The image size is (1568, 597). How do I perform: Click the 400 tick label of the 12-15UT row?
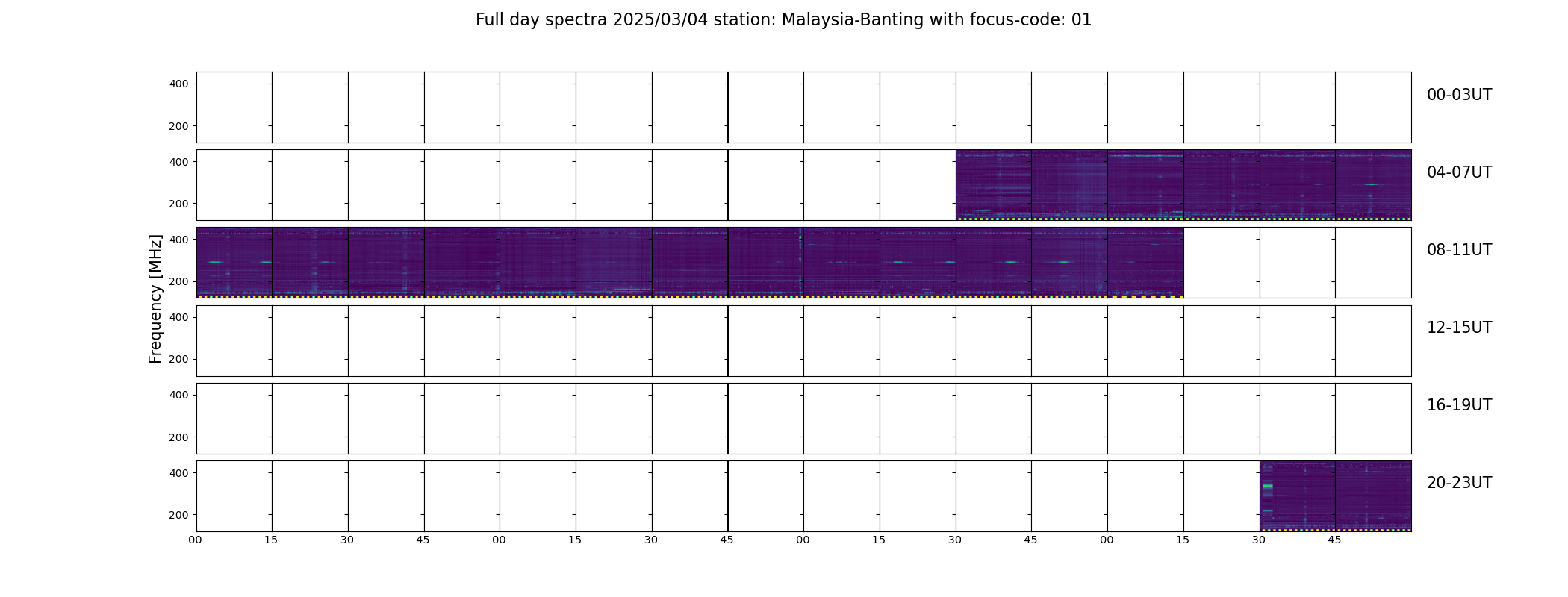178,317
